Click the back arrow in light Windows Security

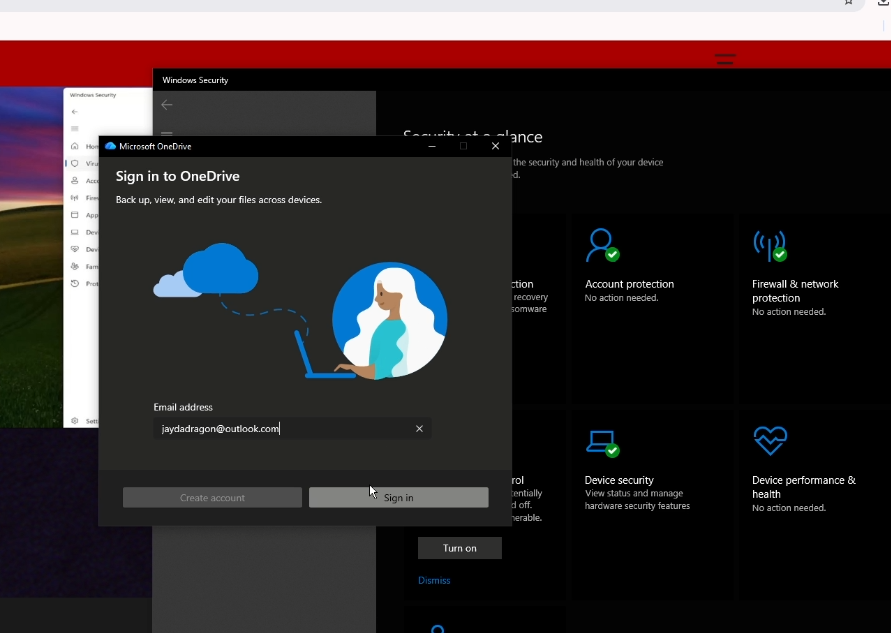74,112
